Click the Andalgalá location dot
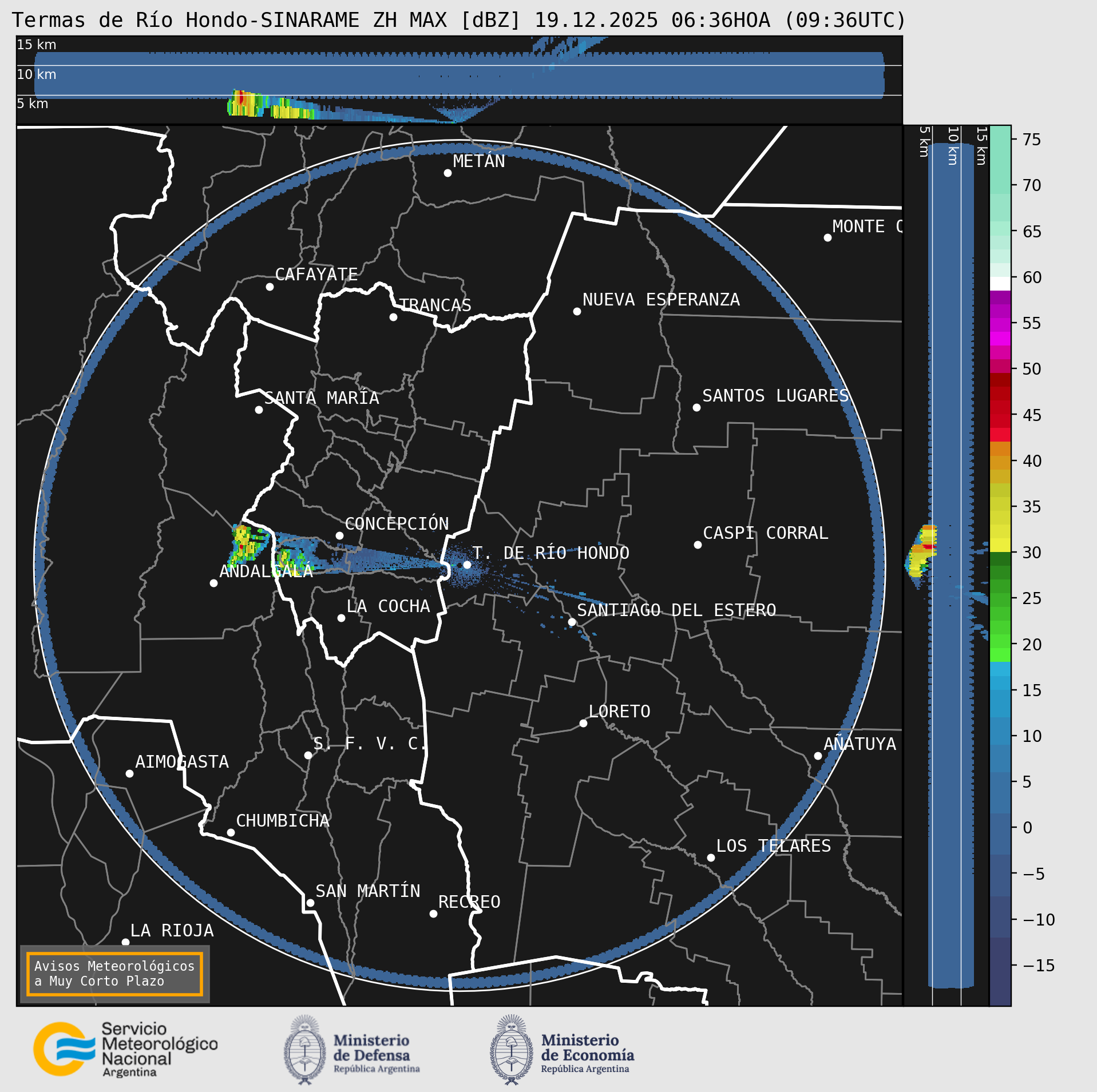 (213, 583)
